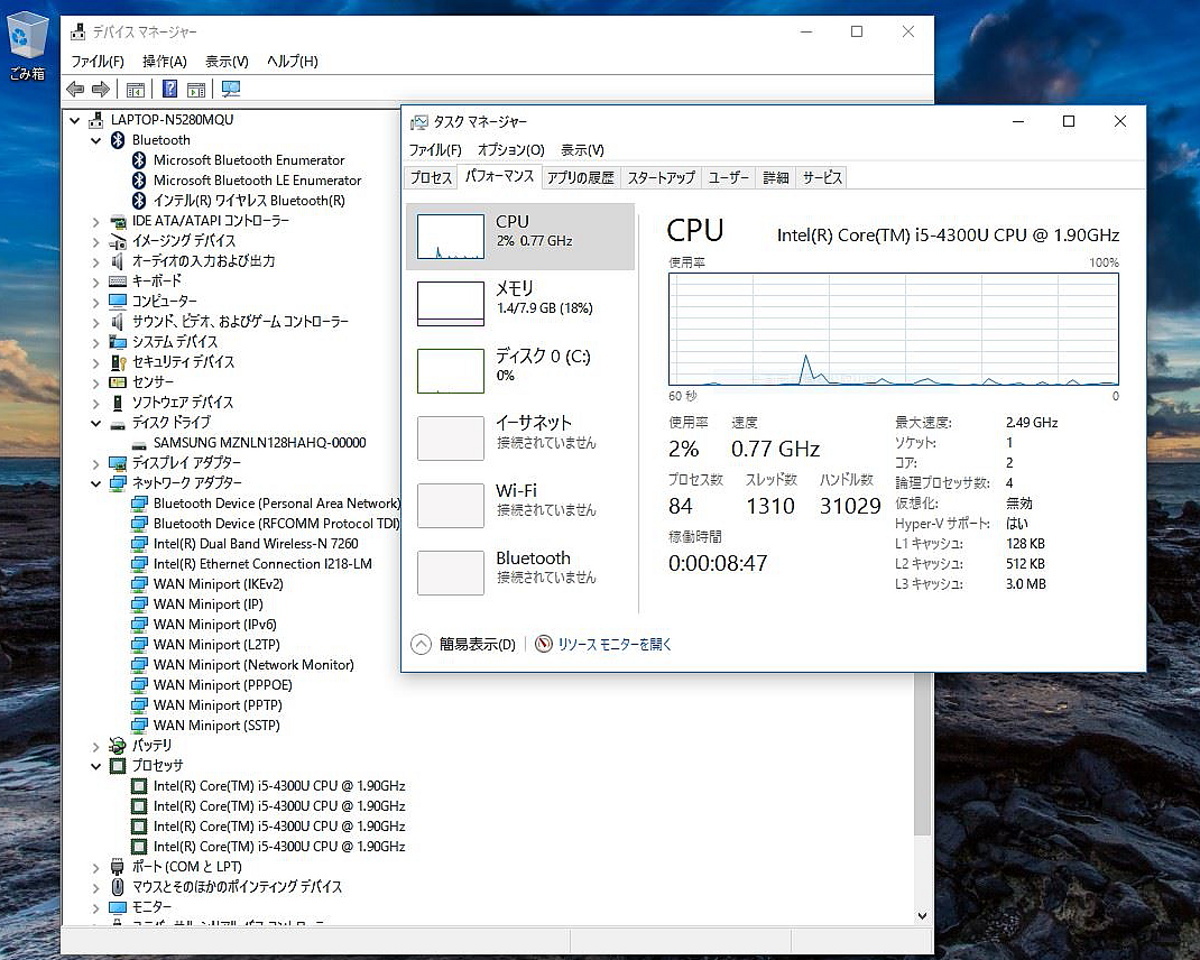
Task: Click the ソフトウェア デバイス category label
Action: (183, 402)
